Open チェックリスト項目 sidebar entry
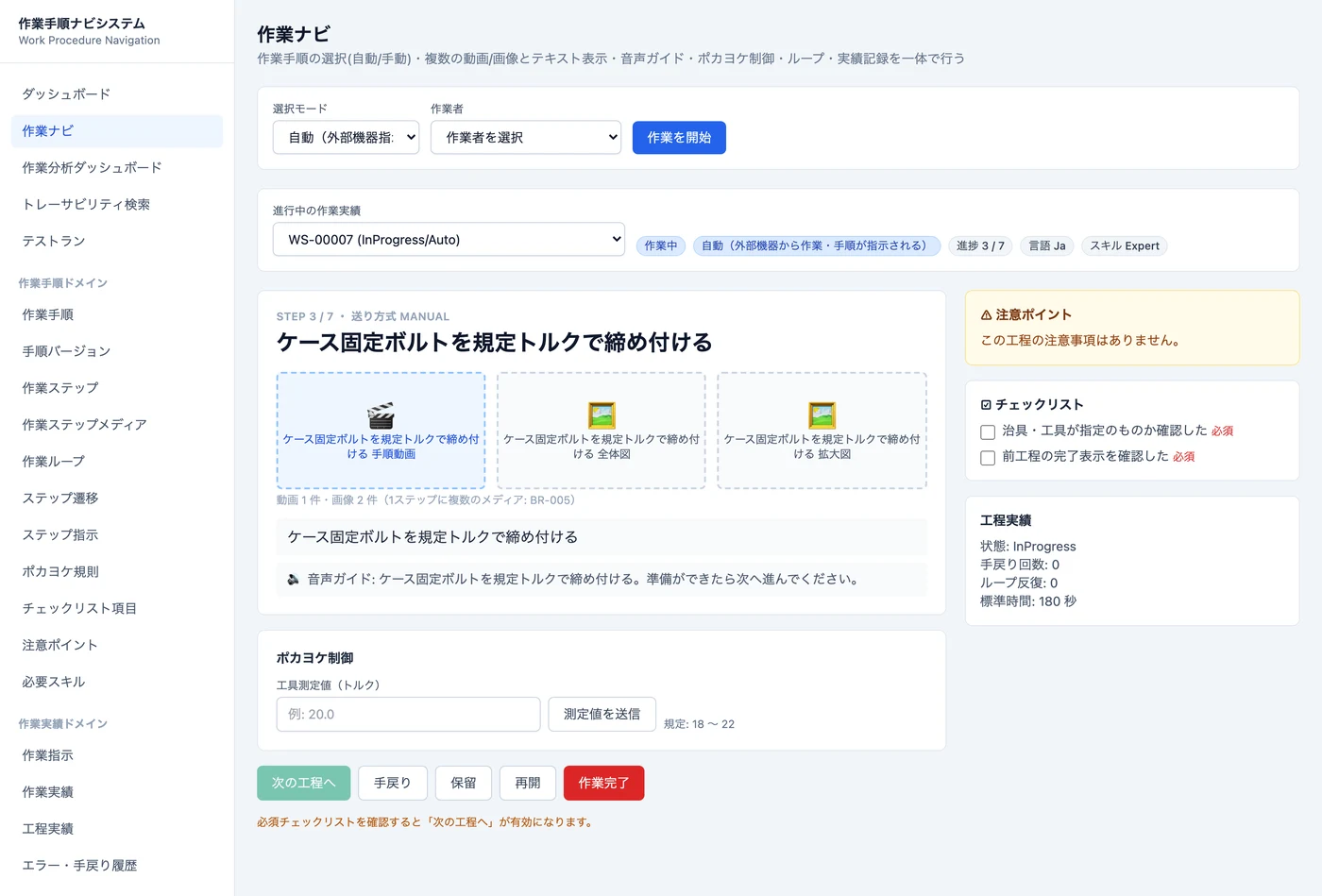1322x896 pixels. pyautogui.click(x=117, y=609)
